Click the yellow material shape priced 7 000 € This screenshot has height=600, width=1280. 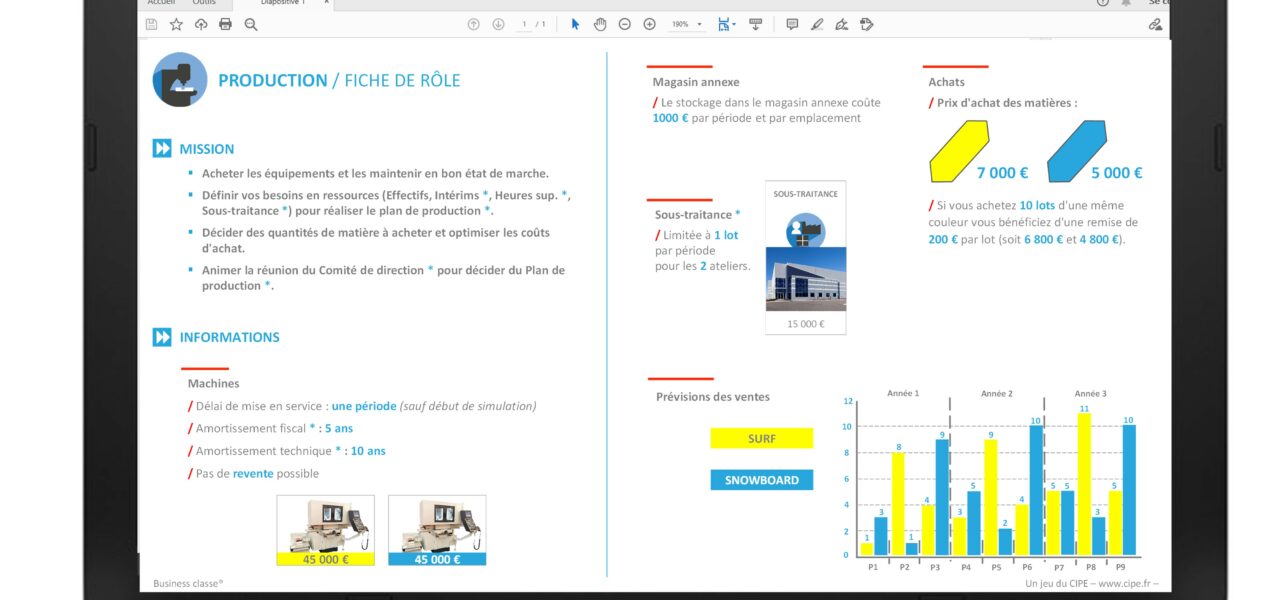[x=959, y=151]
